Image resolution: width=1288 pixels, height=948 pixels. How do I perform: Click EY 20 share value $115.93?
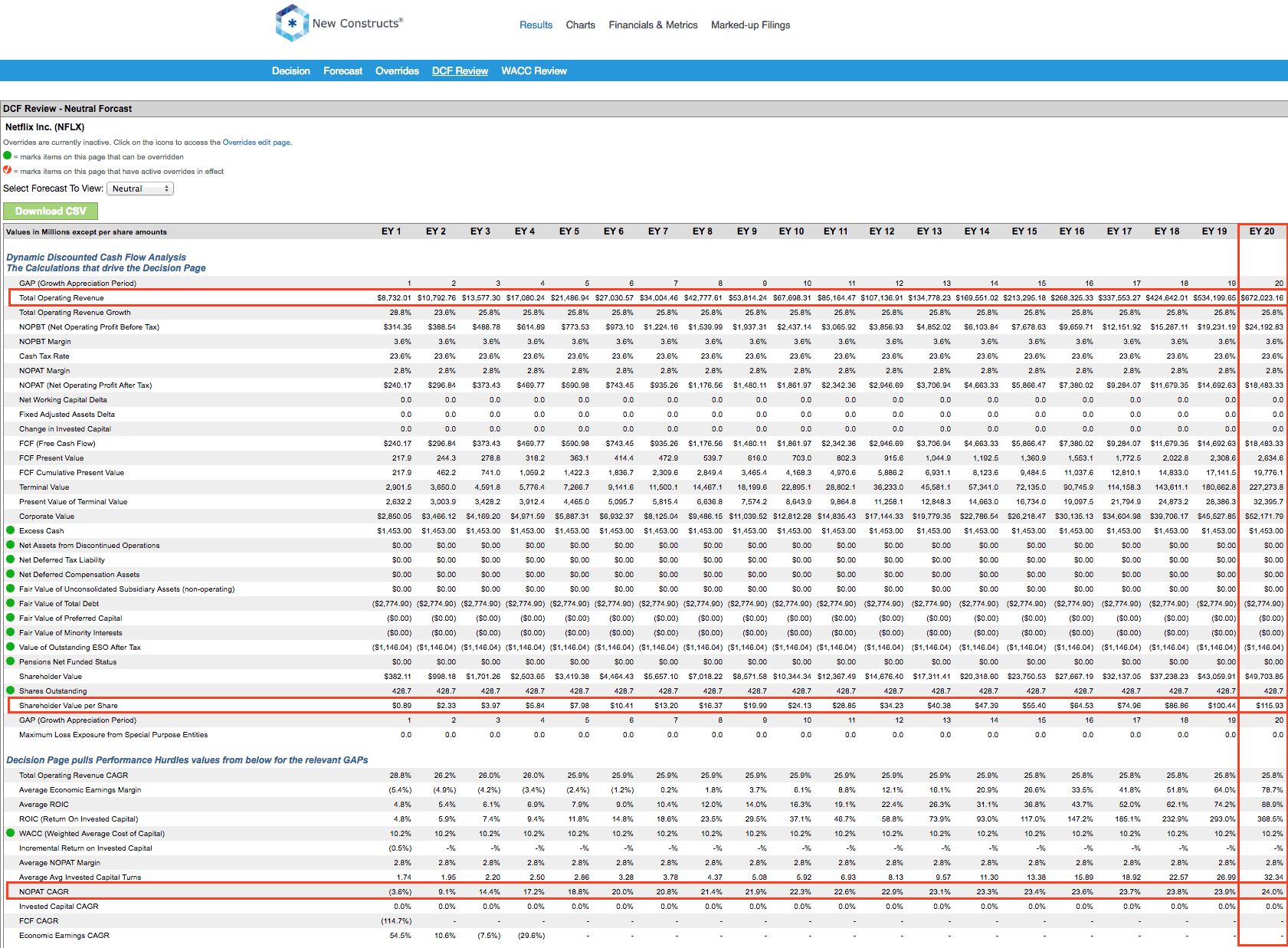click(x=1270, y=706)
